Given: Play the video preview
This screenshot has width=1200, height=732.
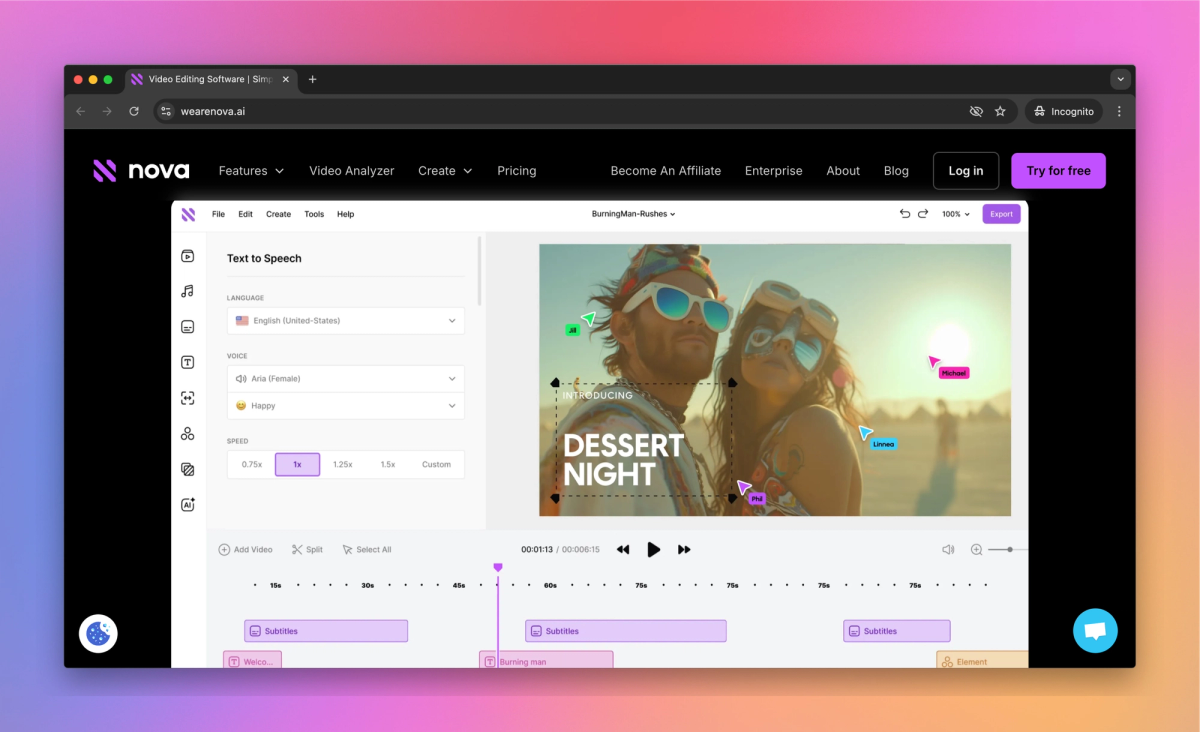Looking at the screenshot, I should tap(653, 549).
